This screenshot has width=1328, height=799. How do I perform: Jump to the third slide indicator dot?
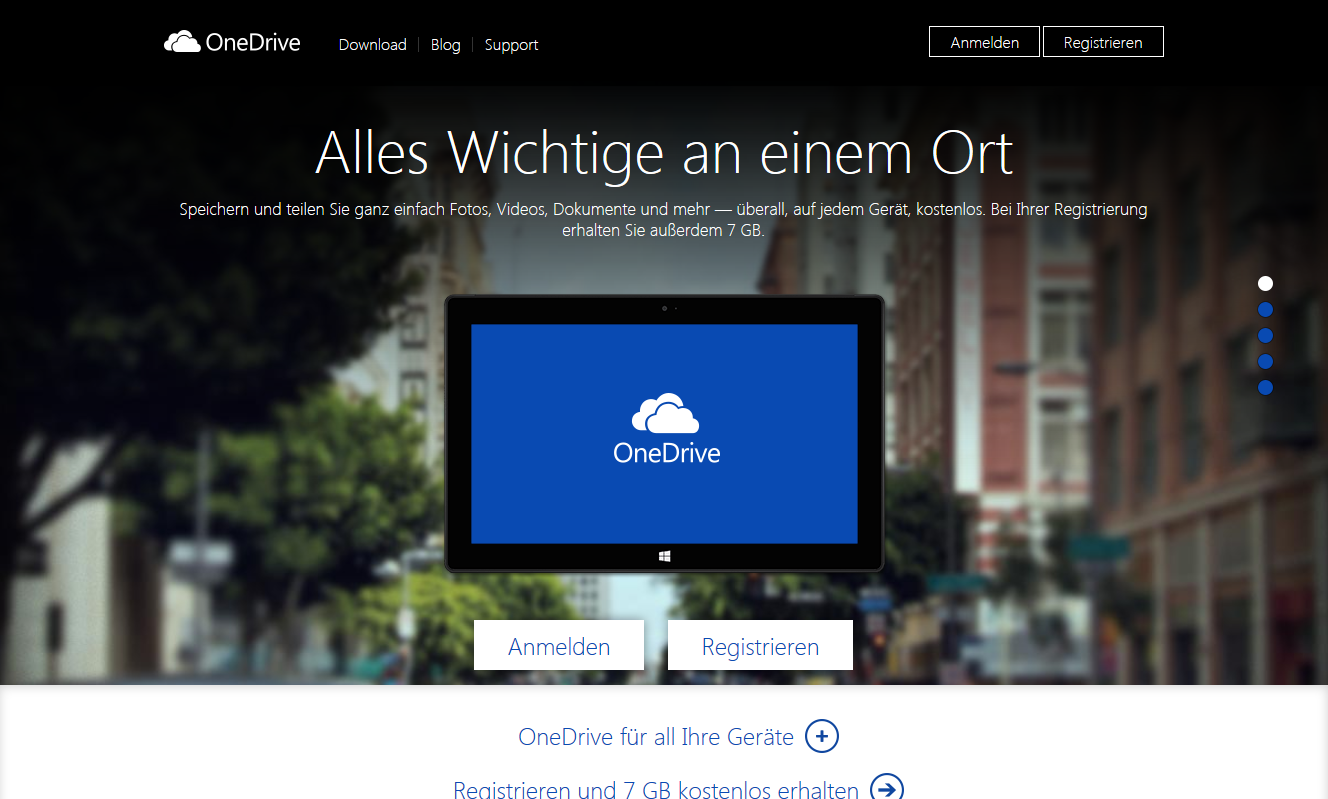click(1265, 336)
